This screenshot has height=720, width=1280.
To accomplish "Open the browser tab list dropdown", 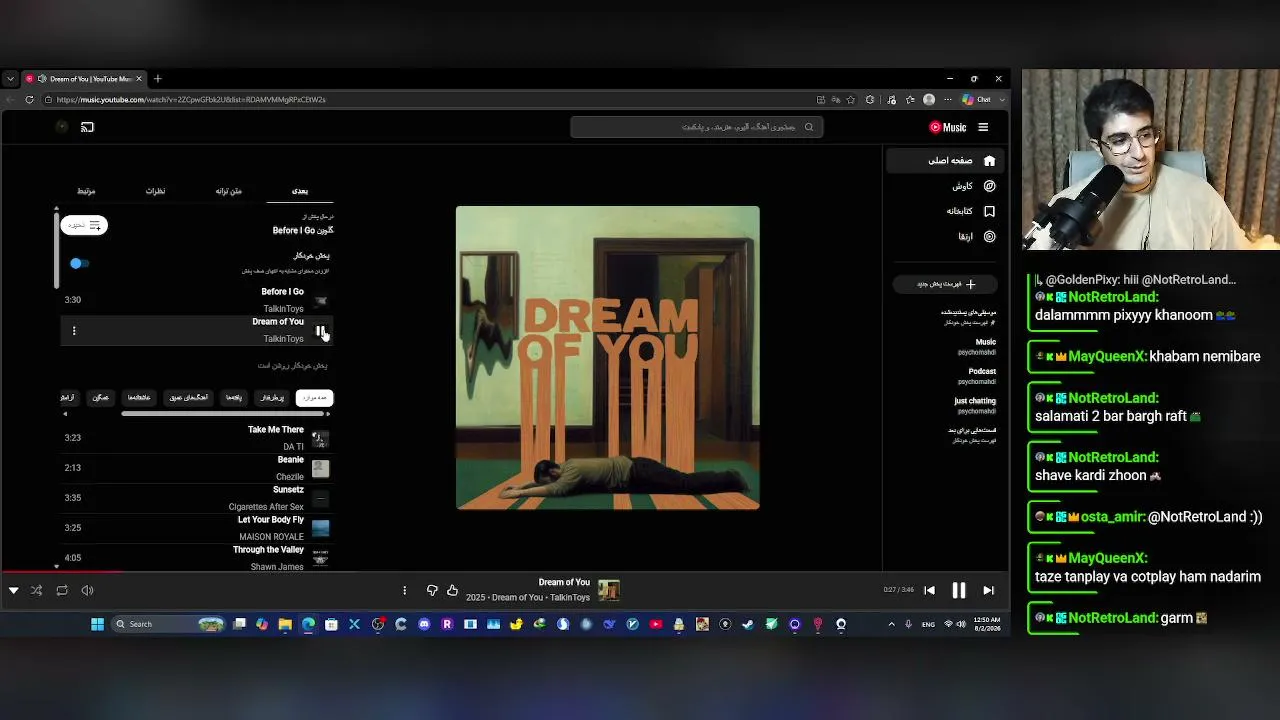I will pos(10,79).
